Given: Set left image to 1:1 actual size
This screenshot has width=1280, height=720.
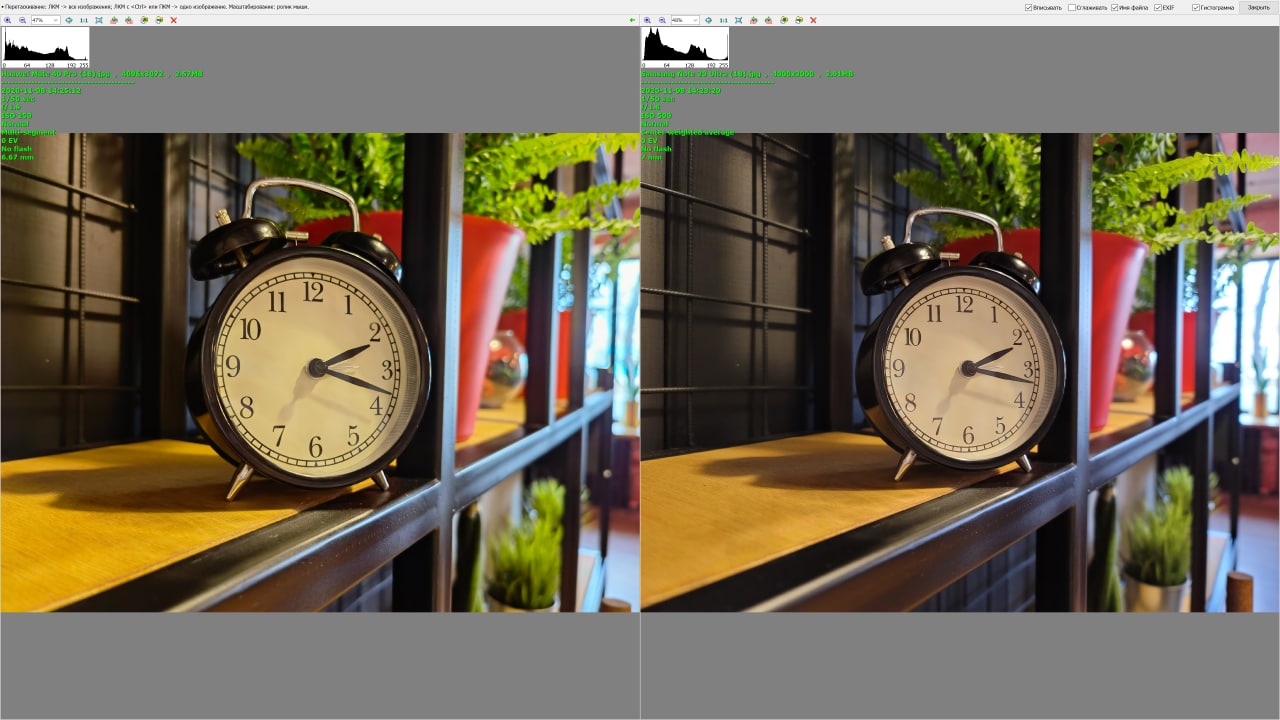Looking at the screenshot, I should tap(84, 20).
